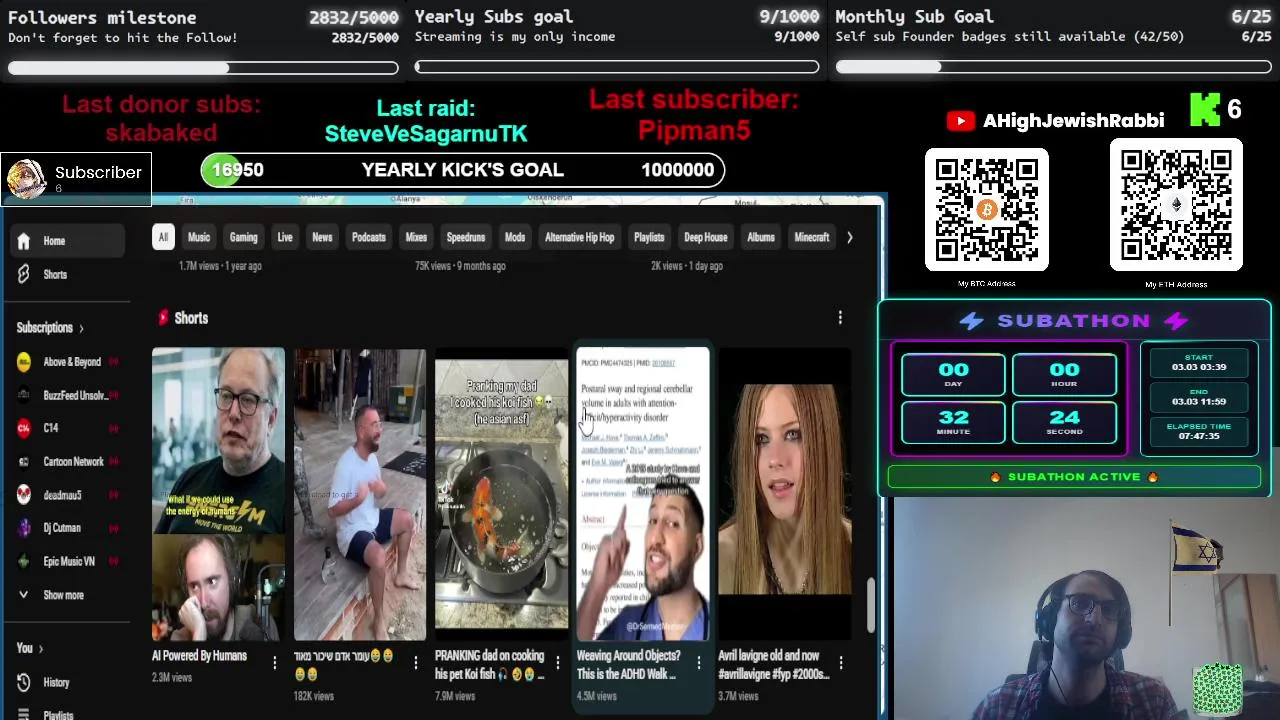Open the Cartoon Network channel avatar
Image resolution: width=1280 pixels, height=720 pixels.
[24, 462]
